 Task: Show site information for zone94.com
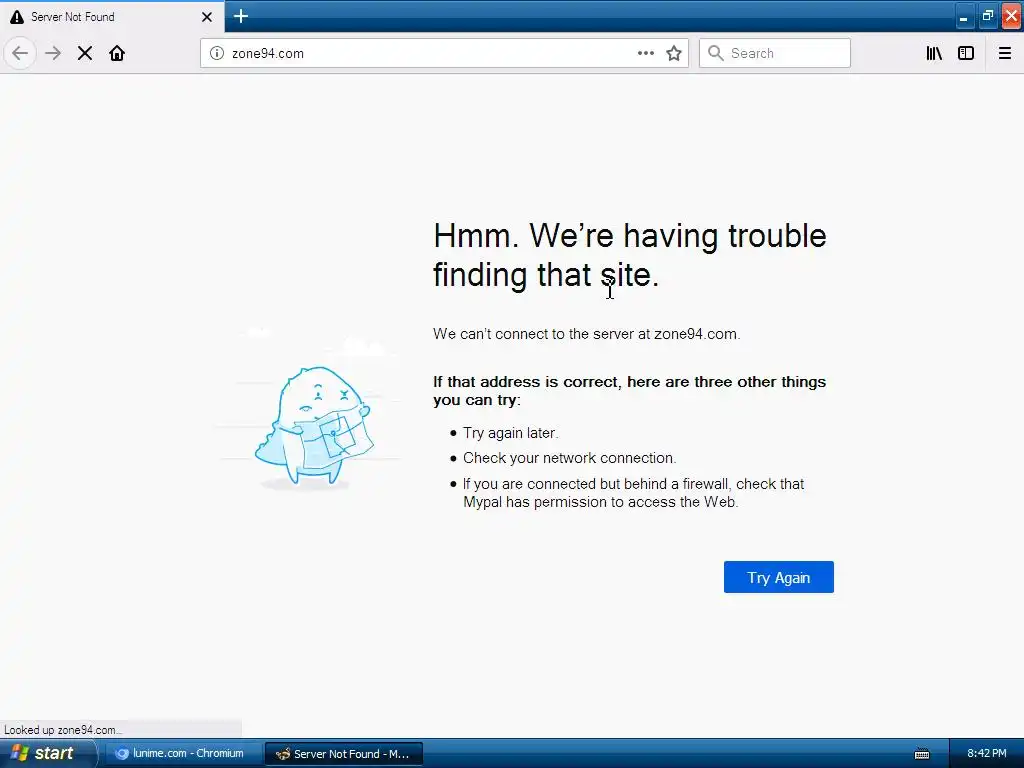217,53
